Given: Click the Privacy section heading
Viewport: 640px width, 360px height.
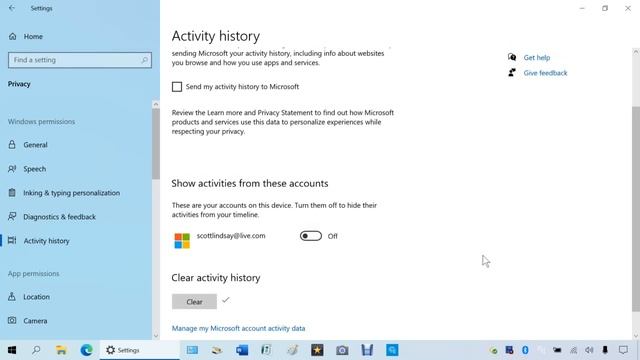Looking at the screenshot, I should coord(19,84).
